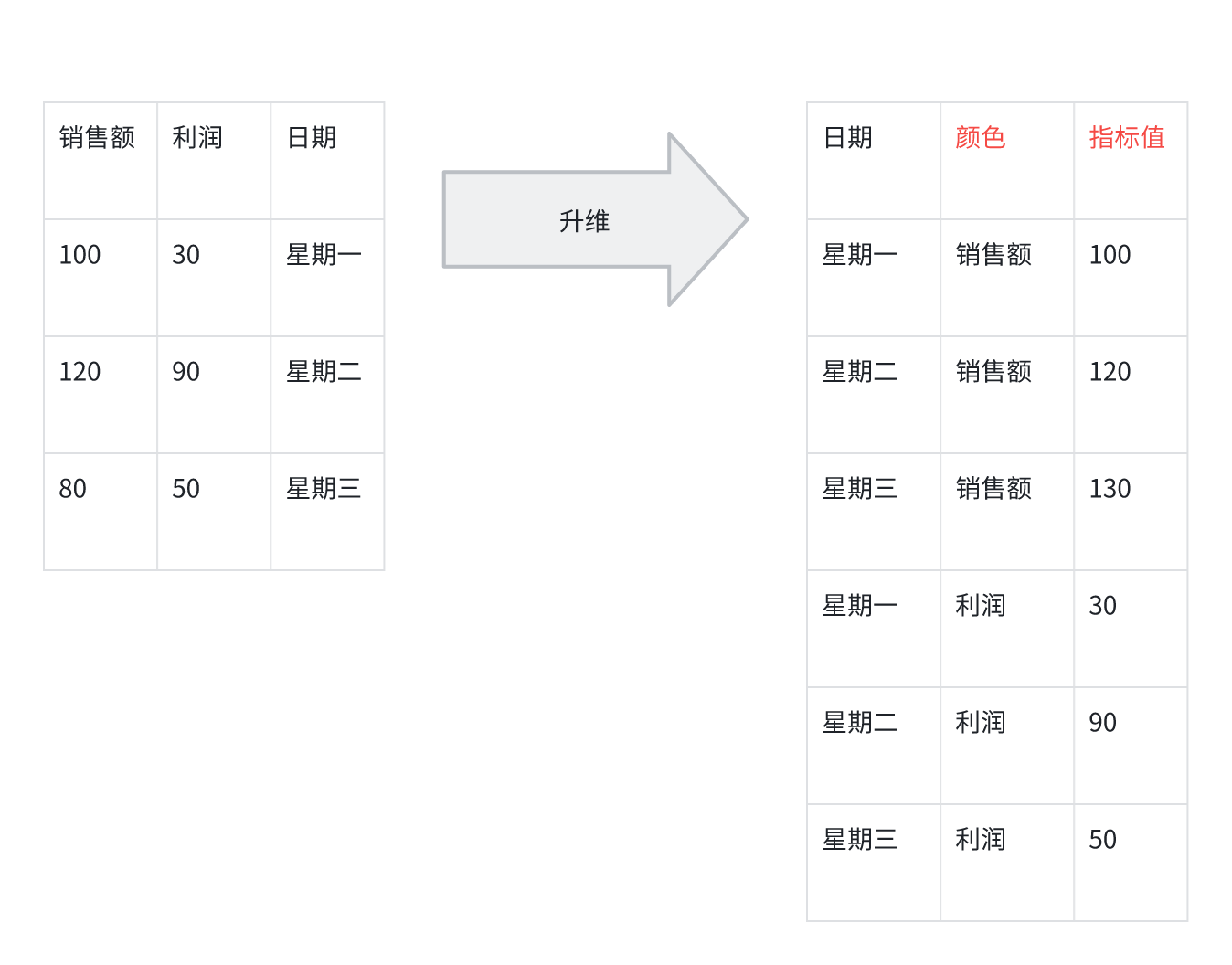Select value 90 in the right table
The height and width of the screenshot is (965, 1232).
pos(1103,723)
